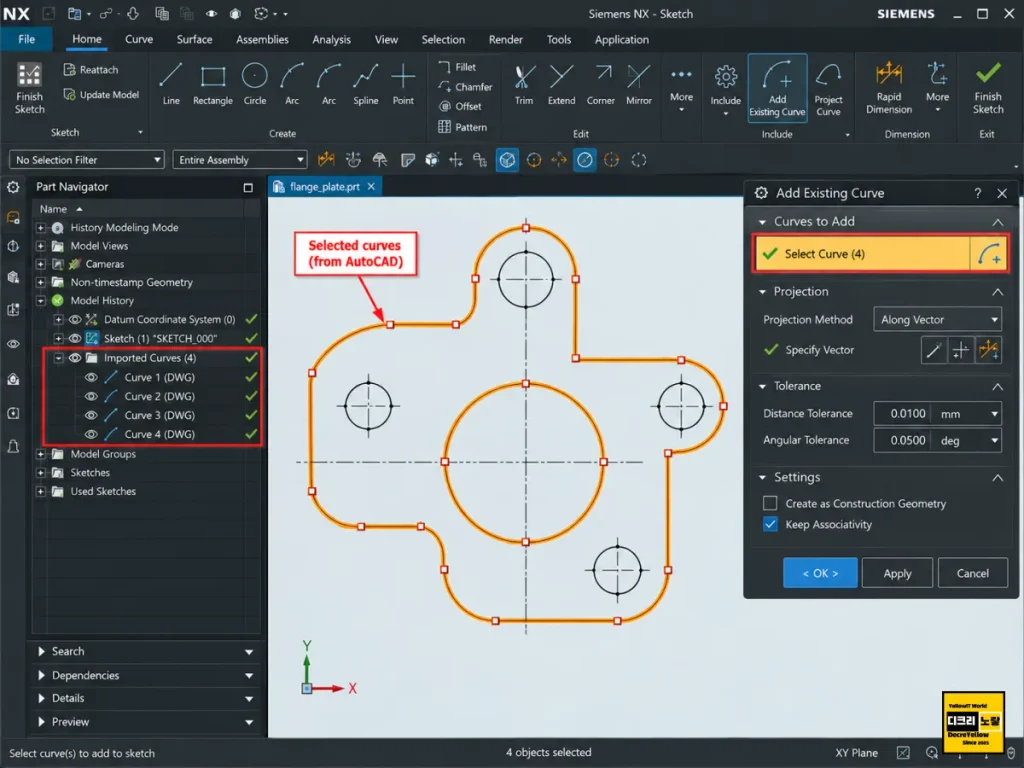This screenshot has height=768, width=1024.
Task: Choose the Trim tool
Action: [x=524, y=84]
